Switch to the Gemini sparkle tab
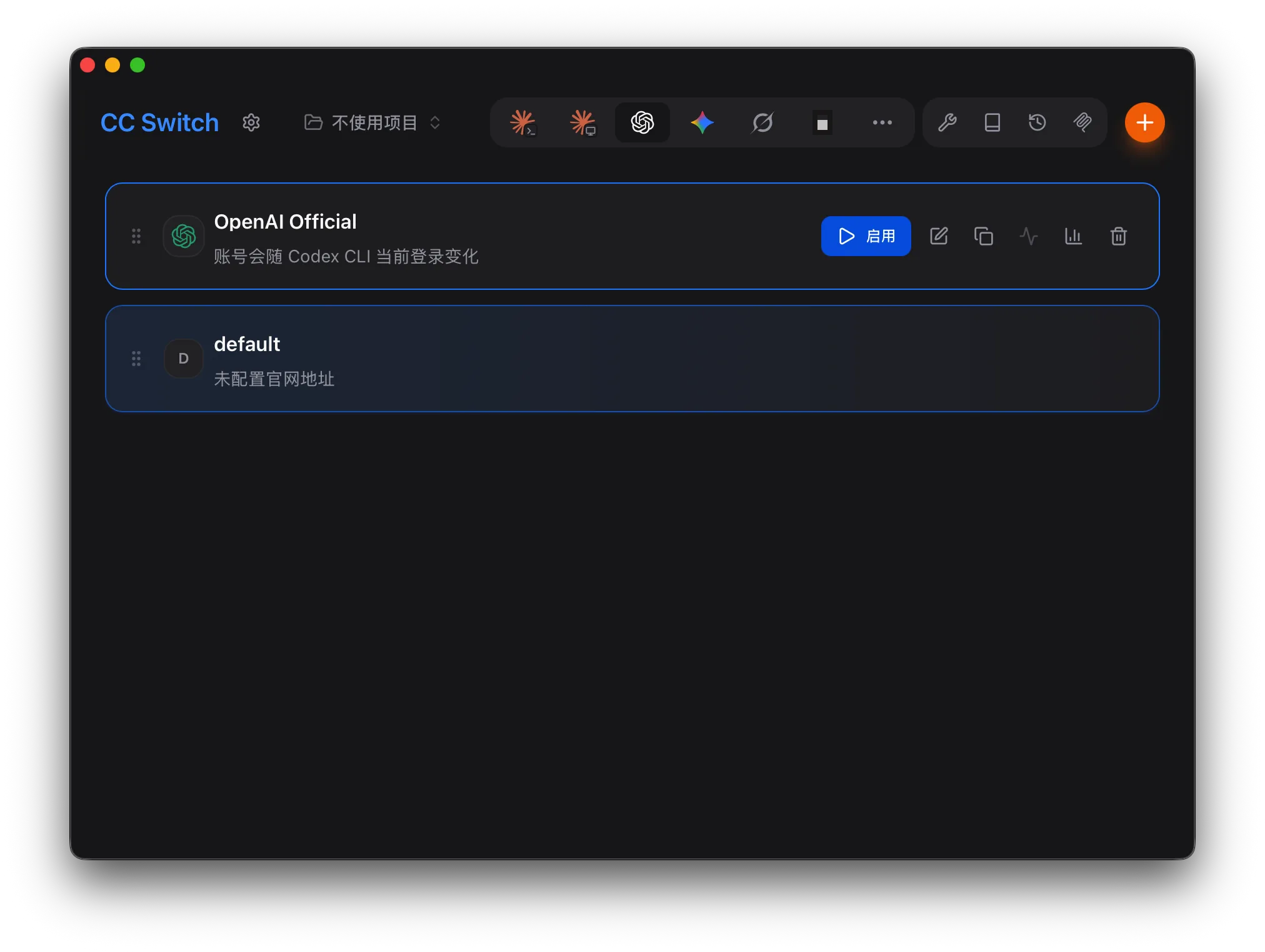Screen dimensions: 1265x952 [x=702, y=122]
